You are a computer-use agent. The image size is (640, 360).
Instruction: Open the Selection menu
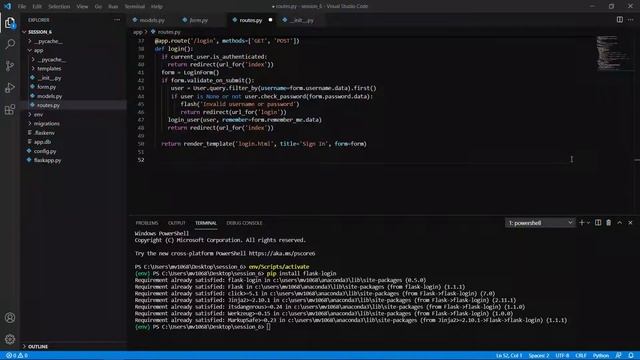coord(59,7)
